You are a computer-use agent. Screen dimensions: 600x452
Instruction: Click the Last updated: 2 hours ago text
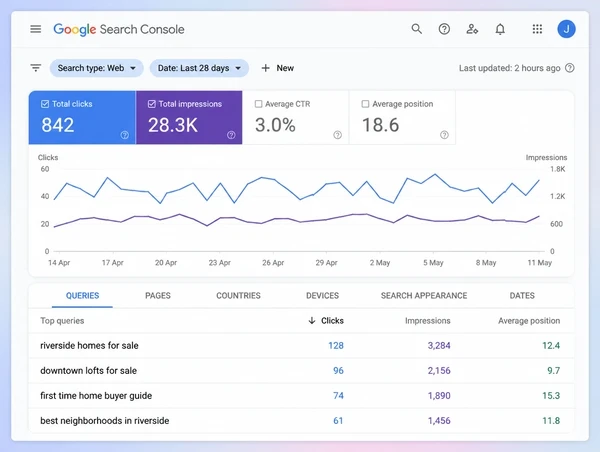[509, 68]
